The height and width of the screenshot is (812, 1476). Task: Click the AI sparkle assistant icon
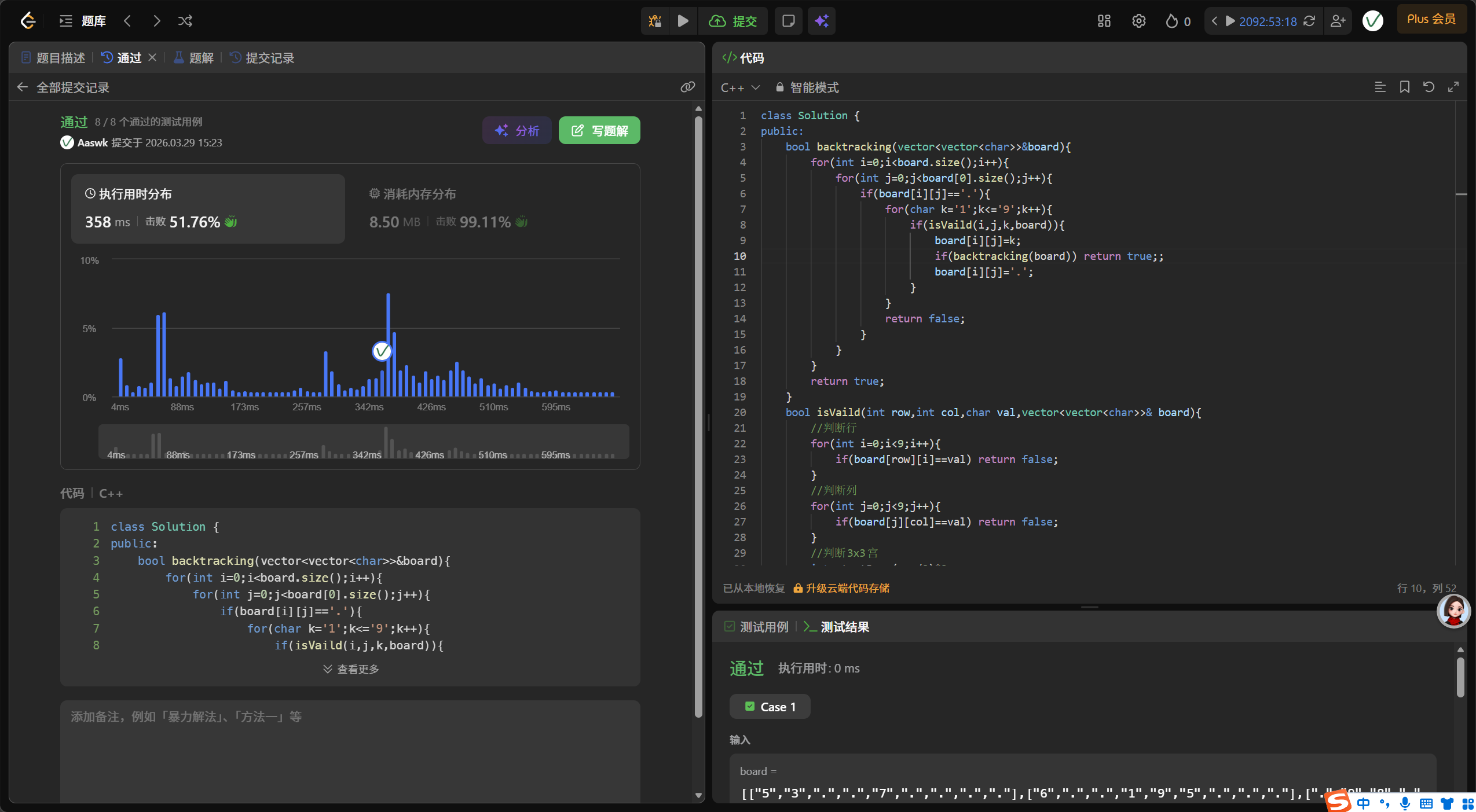coord(821,21)
